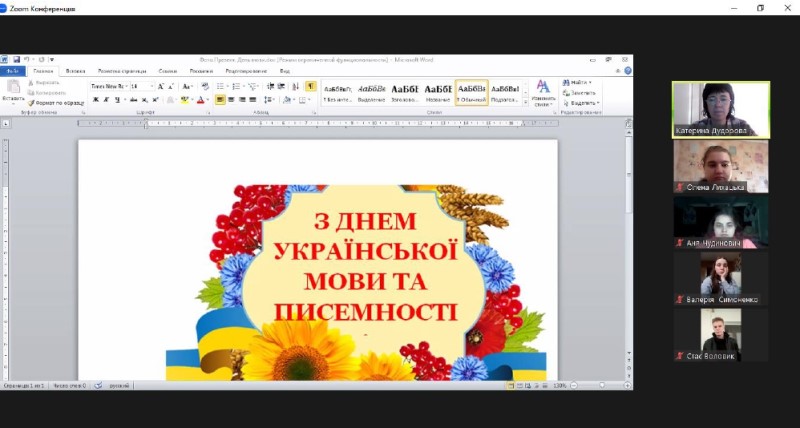Justify the paragraph text
800x428 pixels.
(253, 100)
